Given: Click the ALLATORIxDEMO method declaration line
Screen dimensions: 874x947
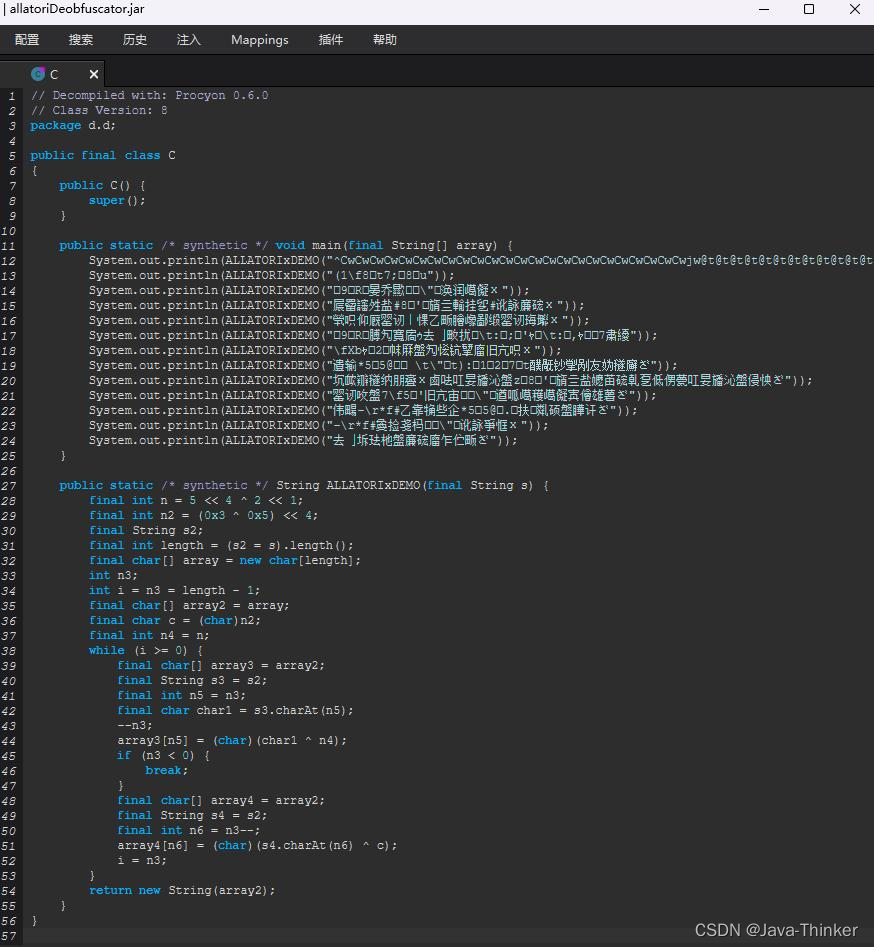Looking at the screenshot, I should (x=304, y=485).
